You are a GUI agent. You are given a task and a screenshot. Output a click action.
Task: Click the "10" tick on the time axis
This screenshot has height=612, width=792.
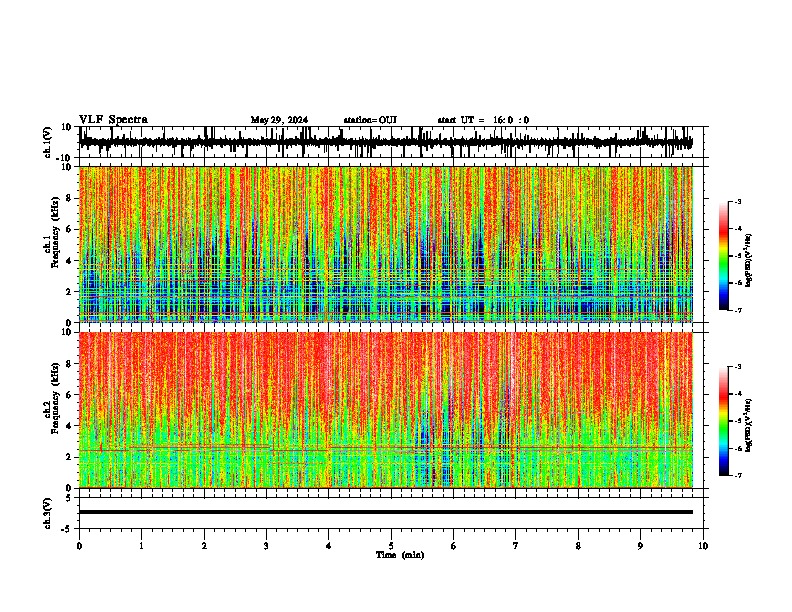(x=703, y=546)
